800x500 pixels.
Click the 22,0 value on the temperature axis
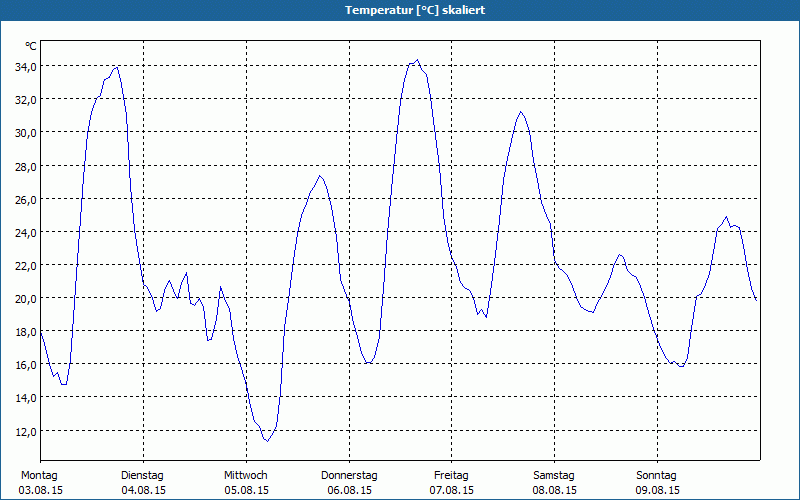25,265
